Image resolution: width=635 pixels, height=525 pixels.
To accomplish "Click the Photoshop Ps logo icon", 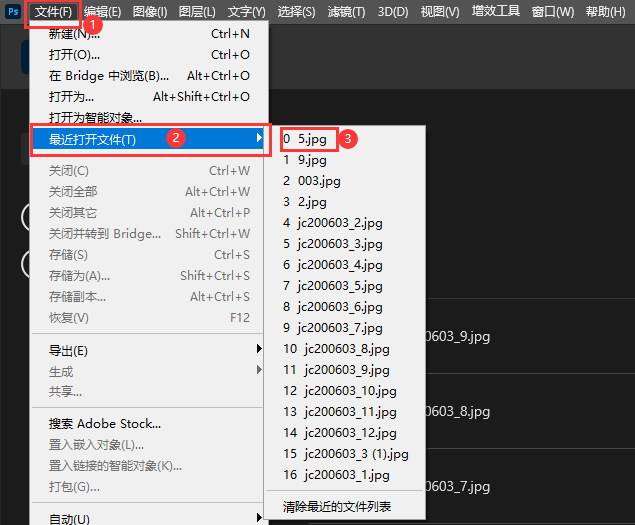I will [x=13, y=11].
